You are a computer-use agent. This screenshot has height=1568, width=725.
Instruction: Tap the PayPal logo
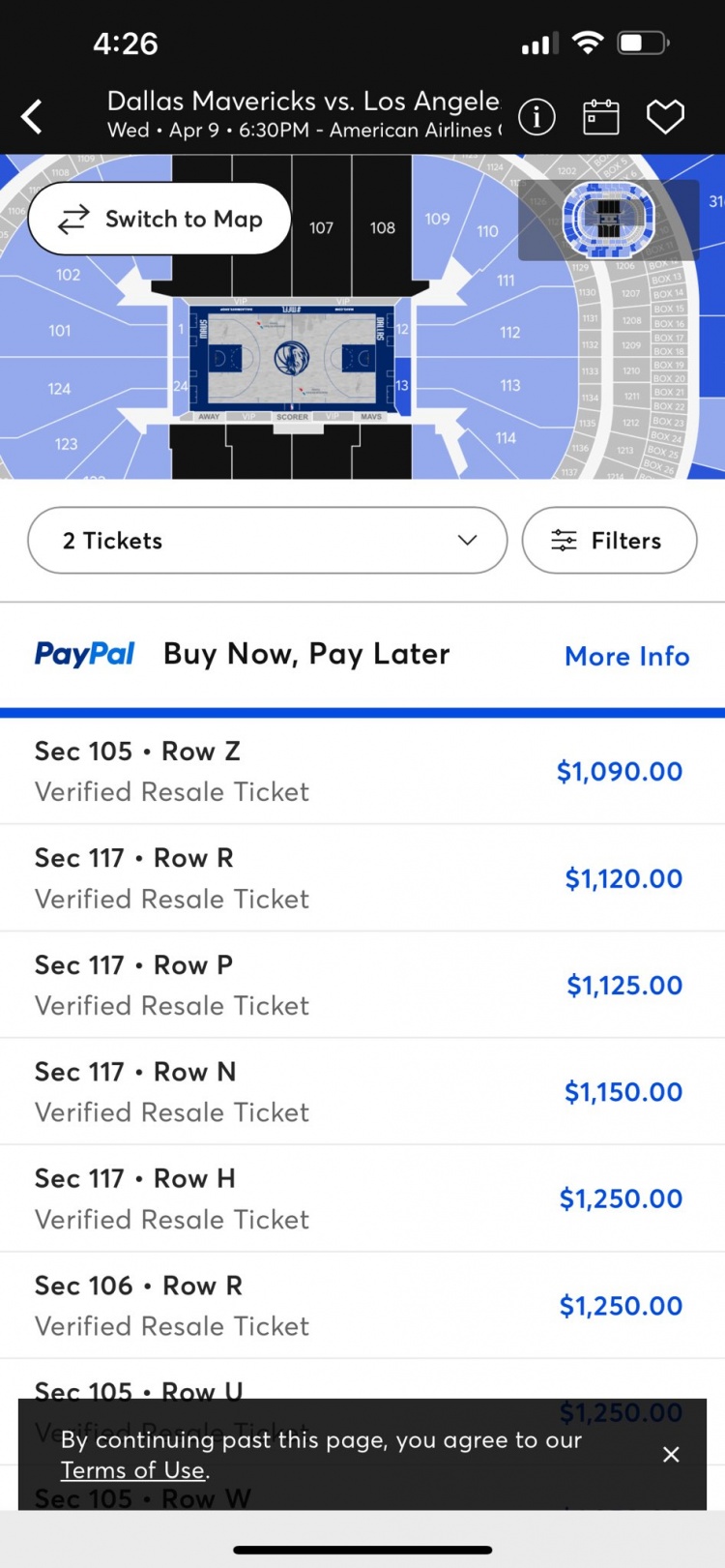click(x=85, y=655)
